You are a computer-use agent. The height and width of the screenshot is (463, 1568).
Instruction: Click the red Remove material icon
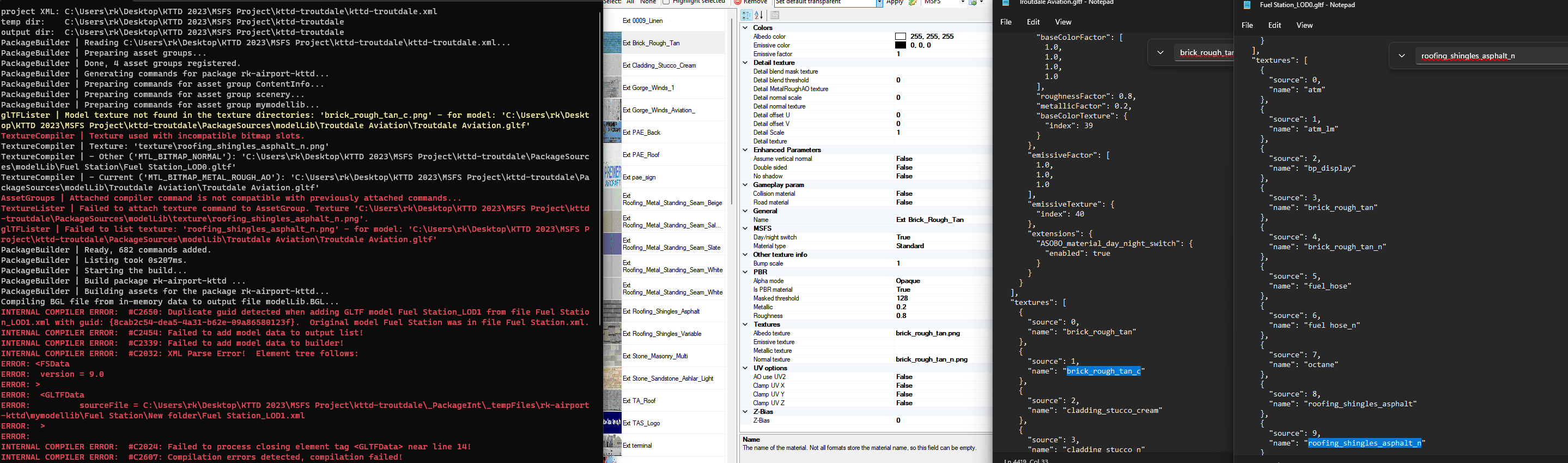[x=738, y=2]
